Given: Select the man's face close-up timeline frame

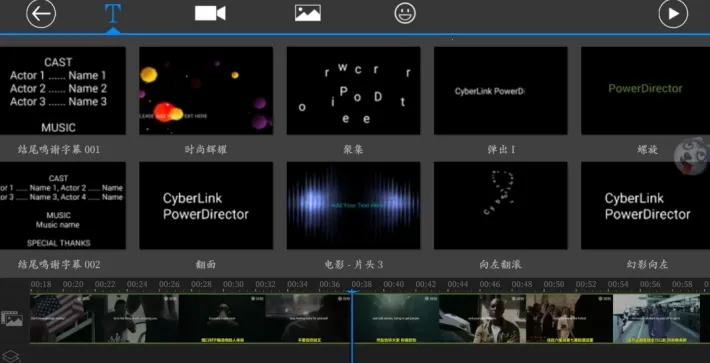Looking at the screenshot, I should click(483, 318).
